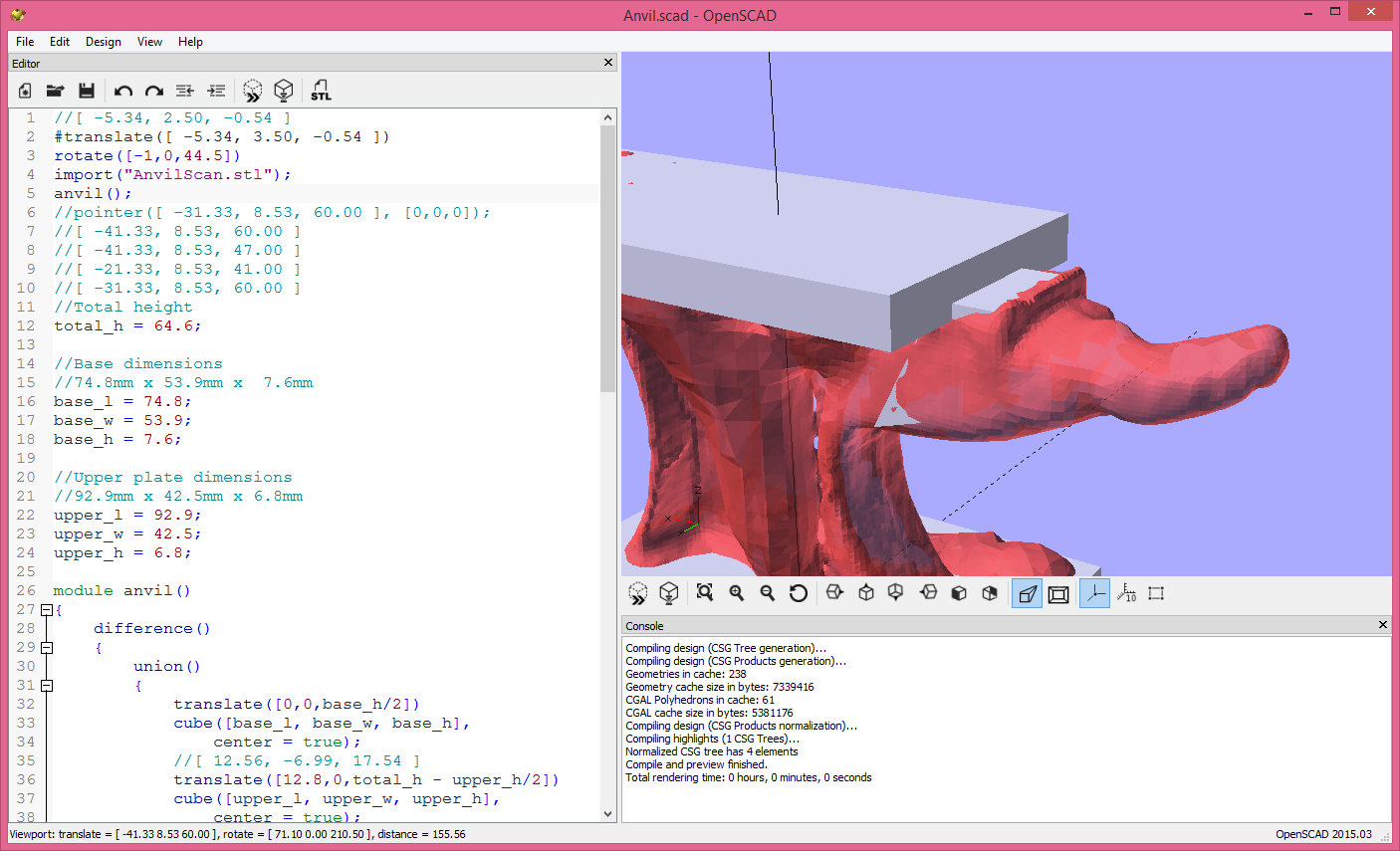
Task: Click 'Compile and preview finished.' console line
Action: [696, 764]
